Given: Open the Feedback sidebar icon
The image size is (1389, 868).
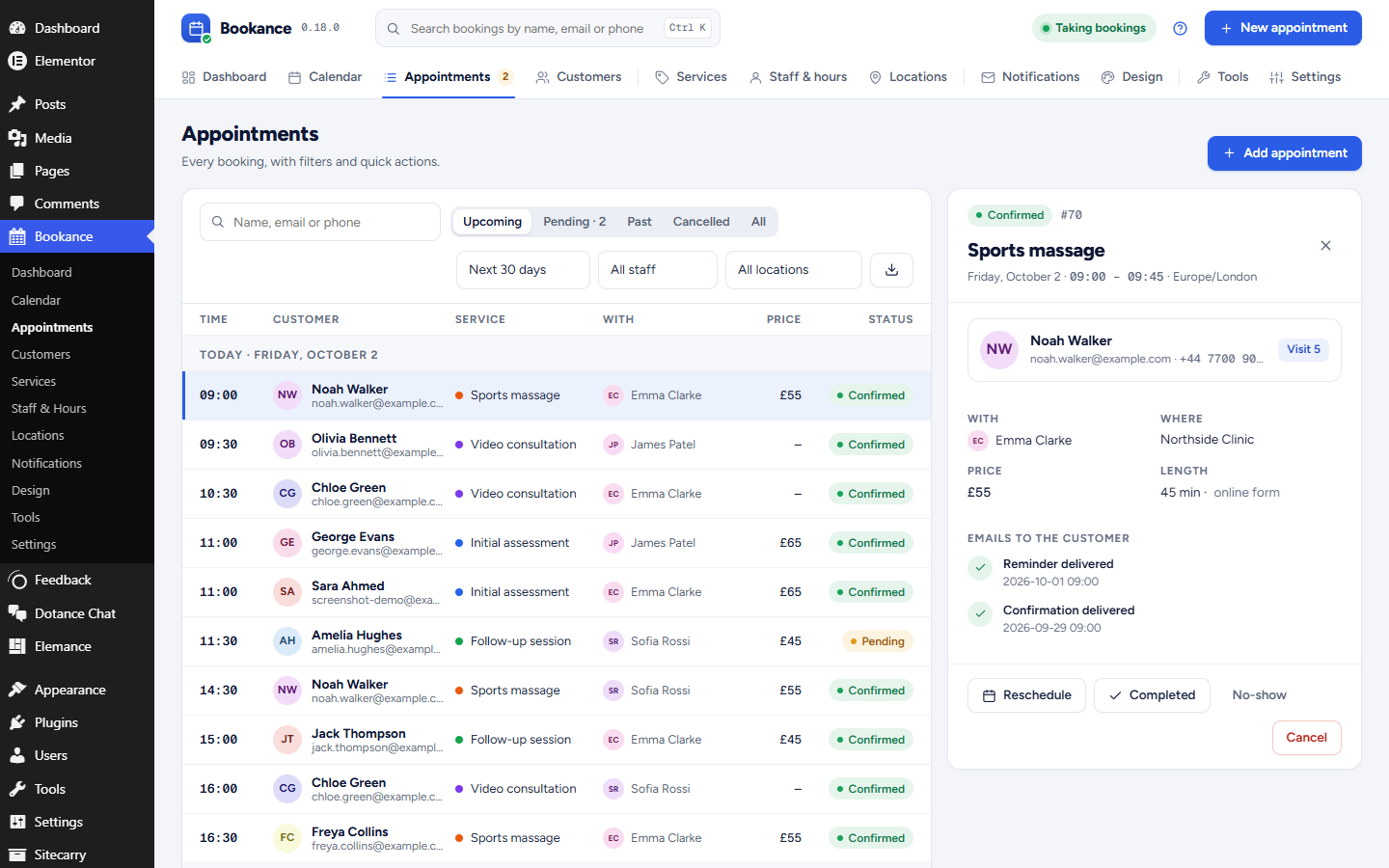Looking at the screenshot, I should 17,580.
